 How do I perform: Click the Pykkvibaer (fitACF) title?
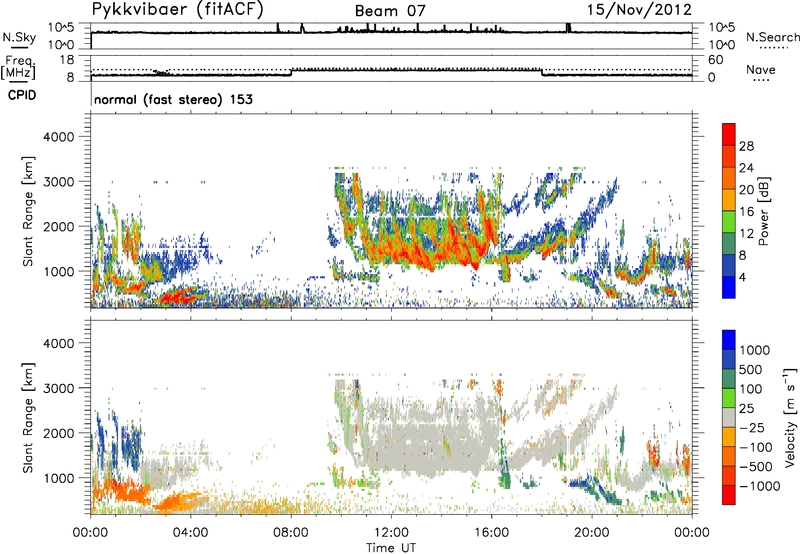178,10
